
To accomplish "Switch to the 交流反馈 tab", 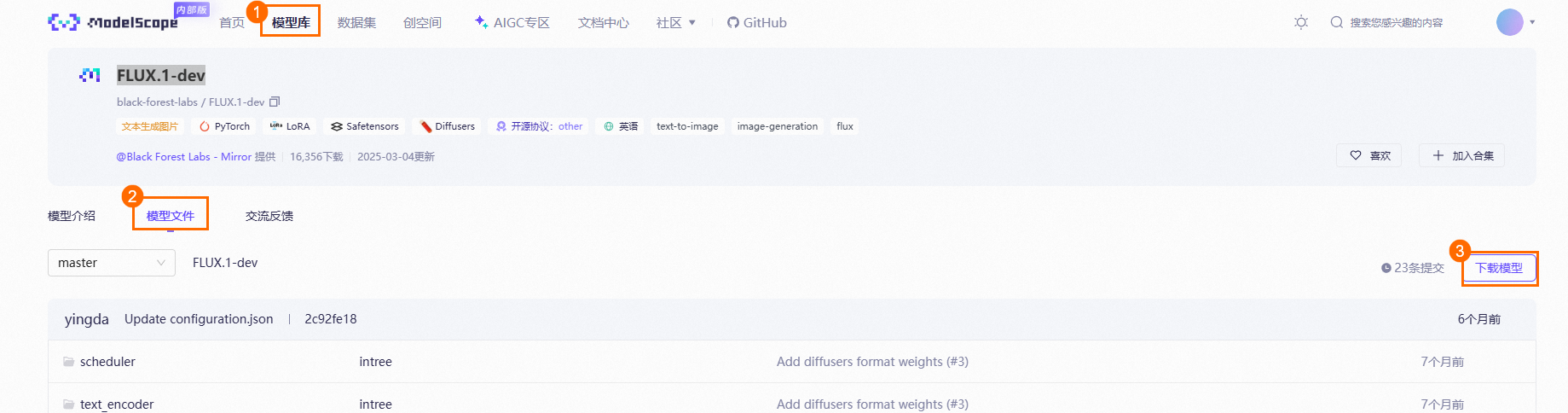I will click(x=269, y=216).
